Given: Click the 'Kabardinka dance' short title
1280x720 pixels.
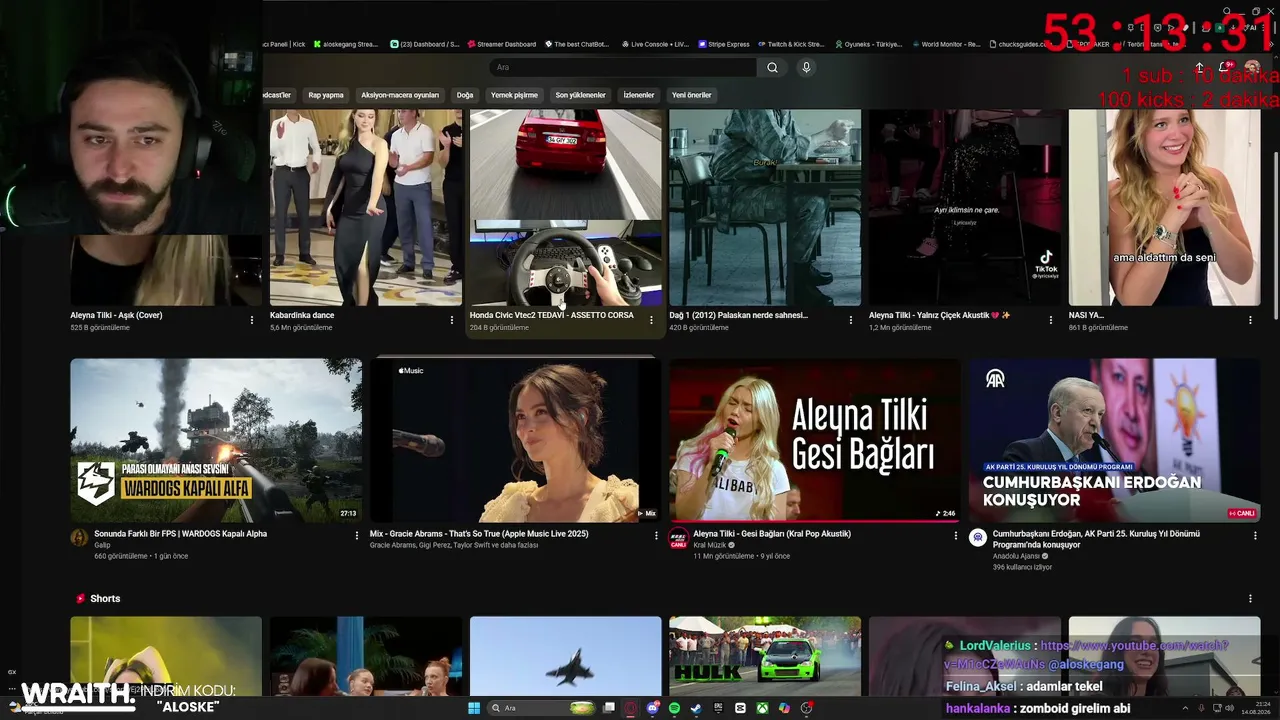Looking at the screenshot, I should (302, 315).
